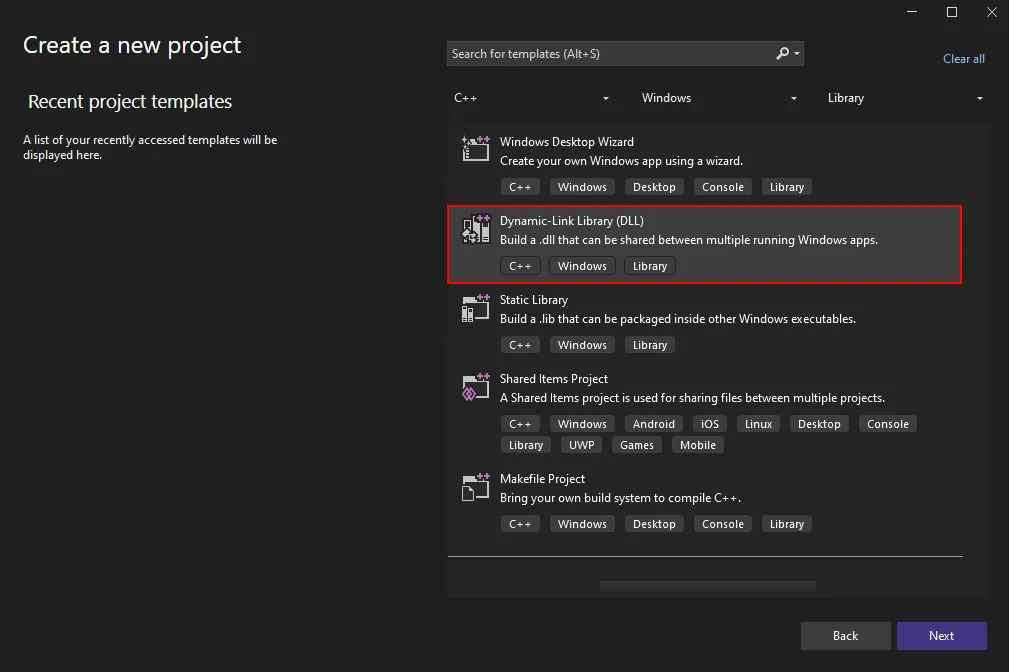1009x672 pixels.
Task: Select the Static Library title
Action: [x=533, y=300]
